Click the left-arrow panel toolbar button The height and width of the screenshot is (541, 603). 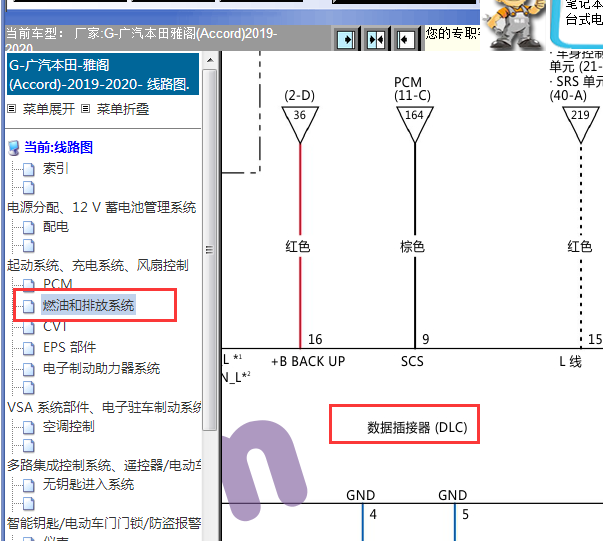click(x=405, y=39)
